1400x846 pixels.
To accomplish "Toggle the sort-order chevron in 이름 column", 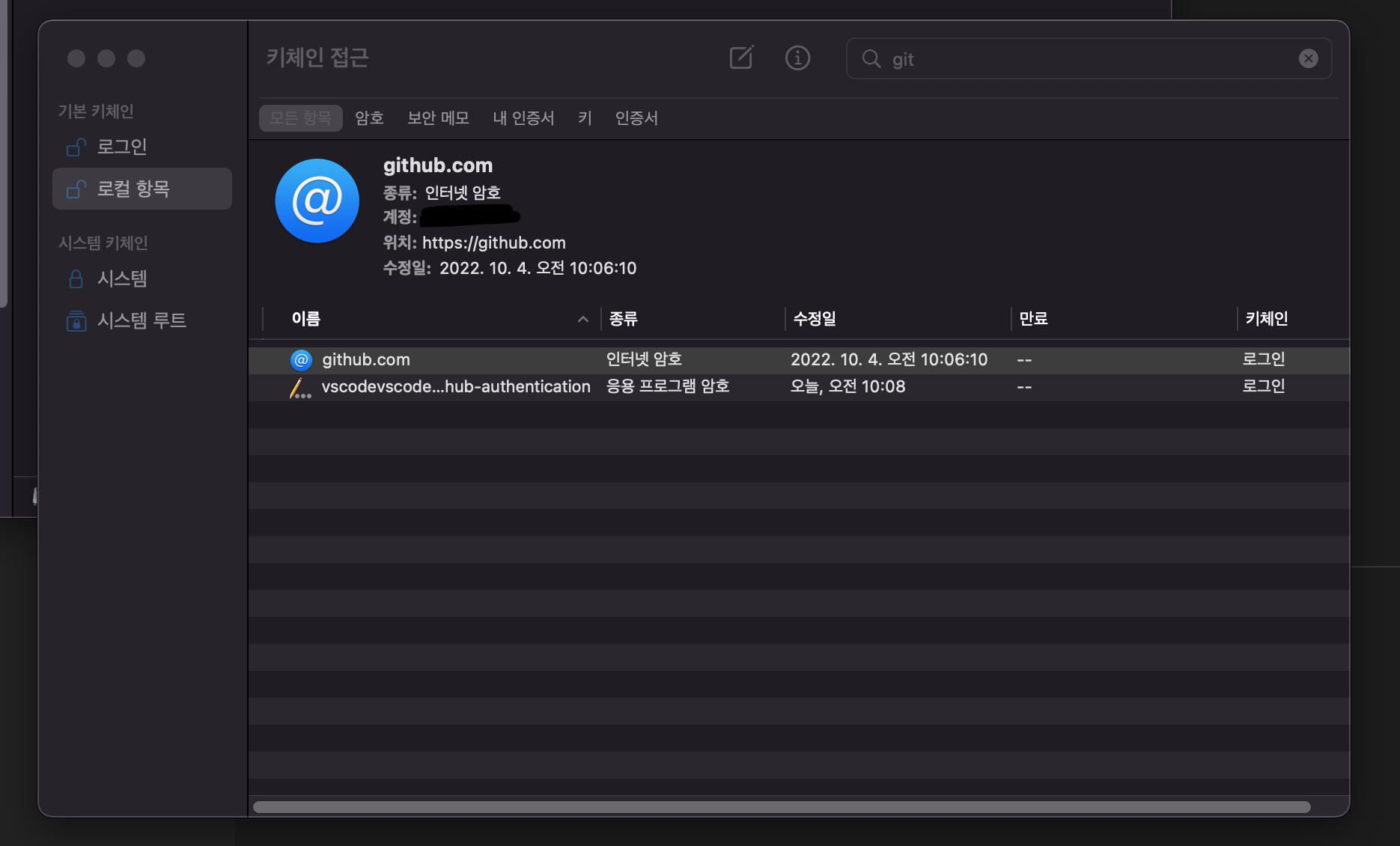I will click(582, 320).
